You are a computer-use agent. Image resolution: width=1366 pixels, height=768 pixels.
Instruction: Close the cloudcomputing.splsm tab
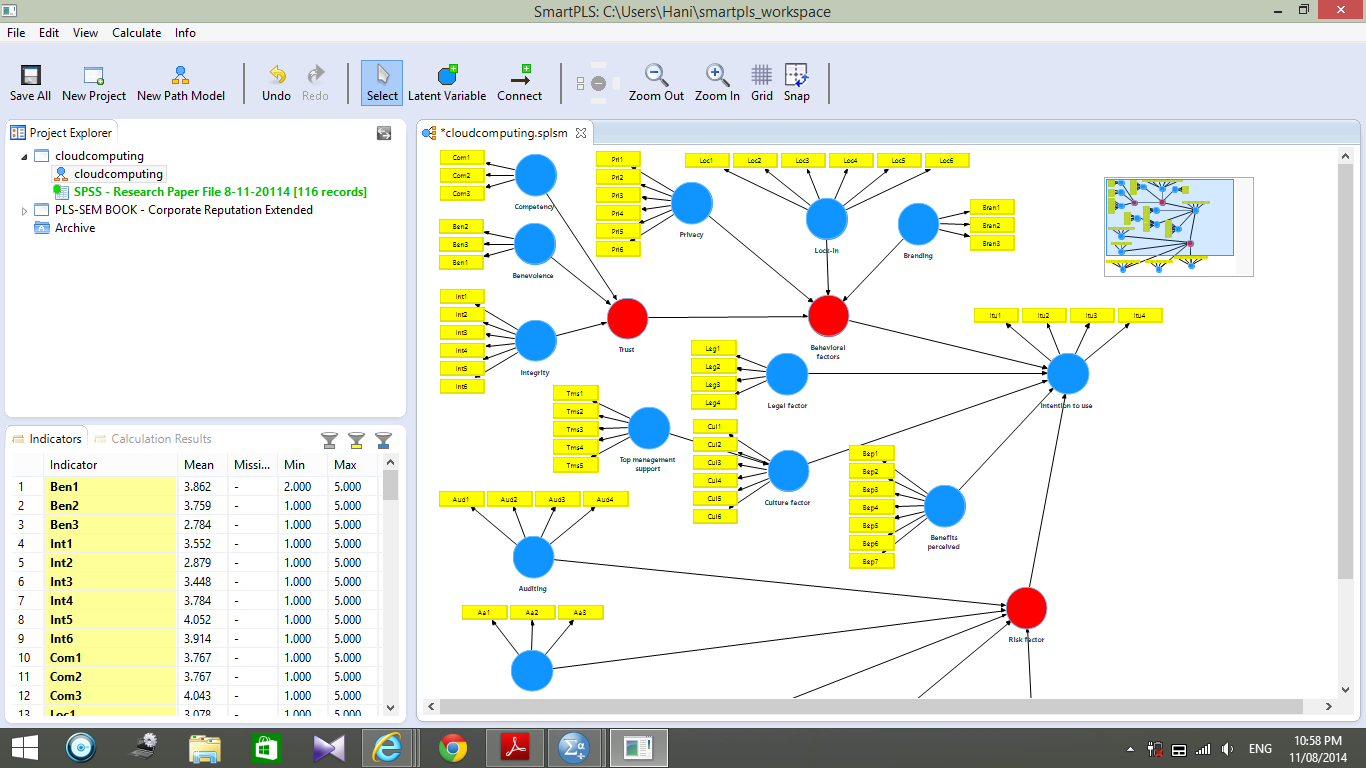pyautogui.click(x=581, y=132)
